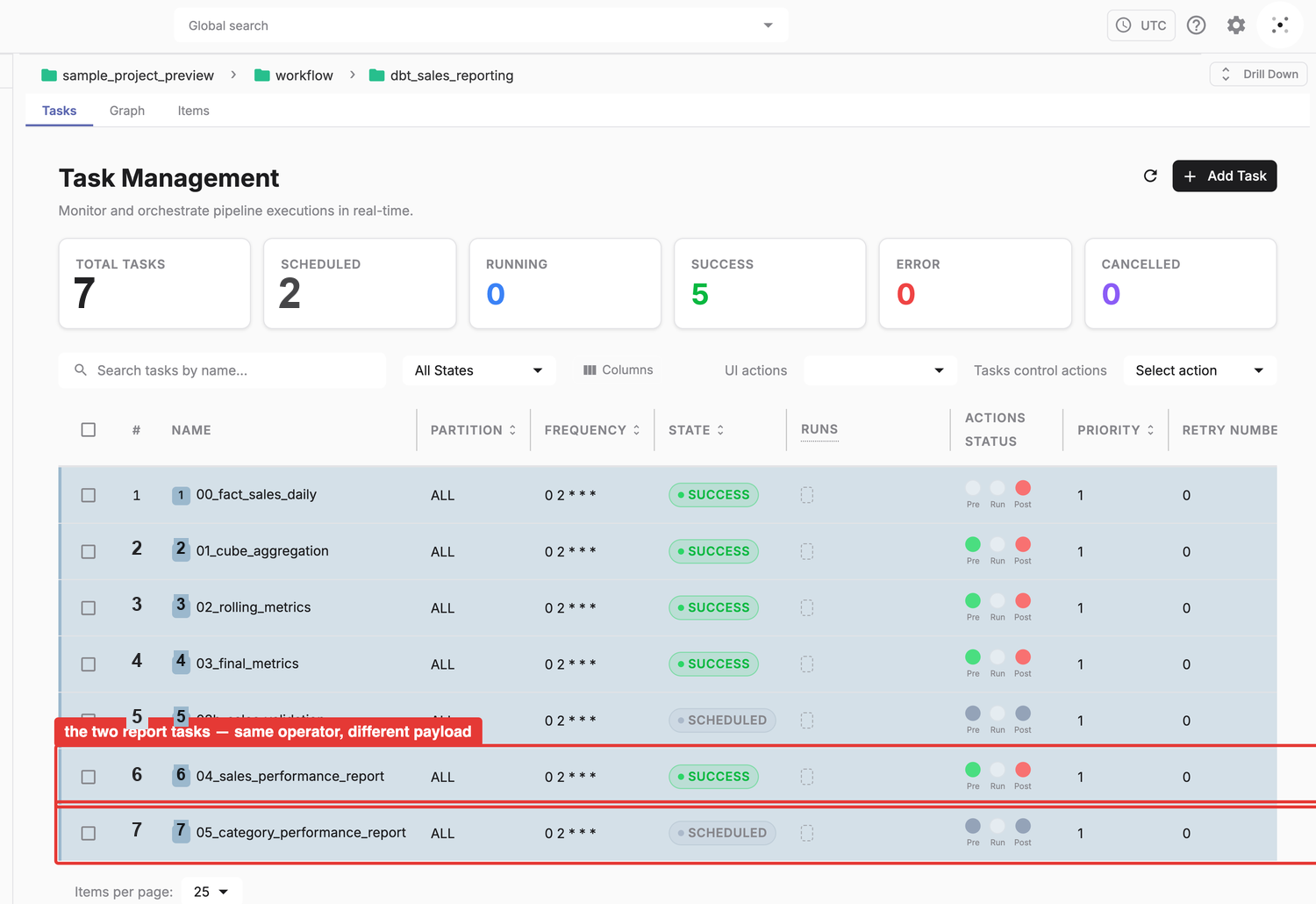Click SUCCESS badge for 04_sales_performance_report

pyautogui.click(x=713, y=777)
